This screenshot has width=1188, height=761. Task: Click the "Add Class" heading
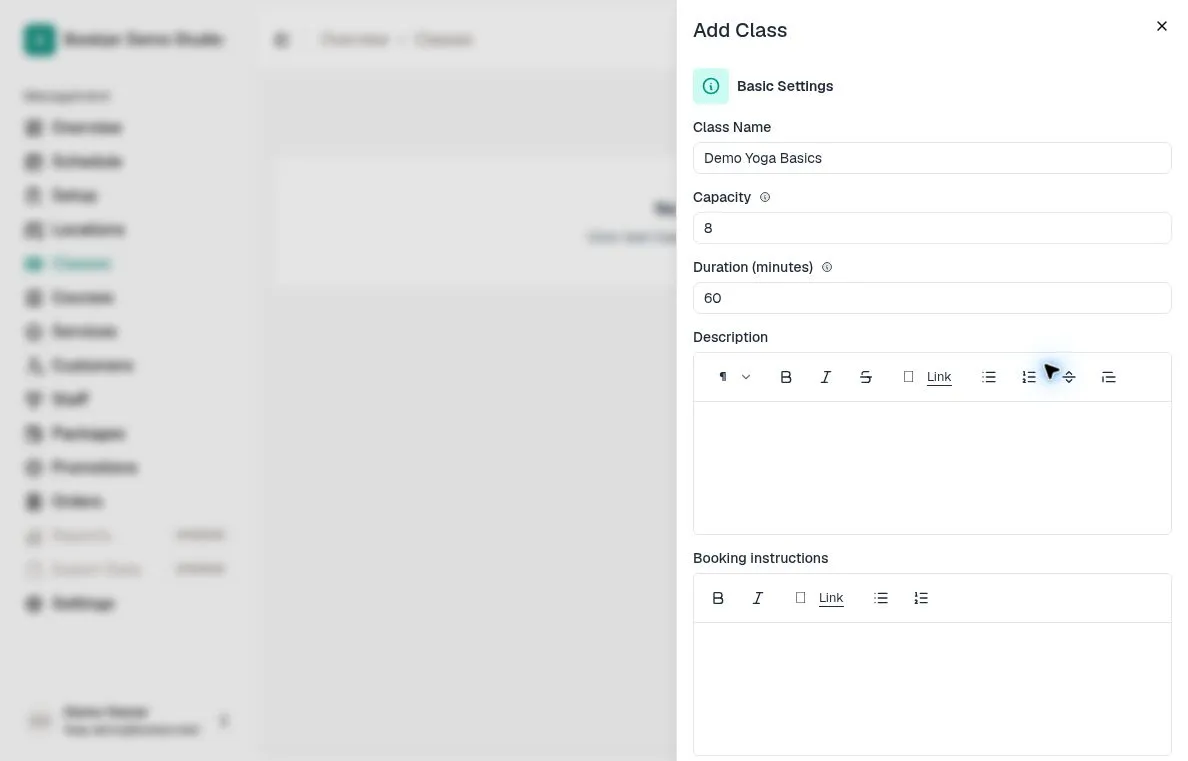pyautogui.click(x=739, y=30)
